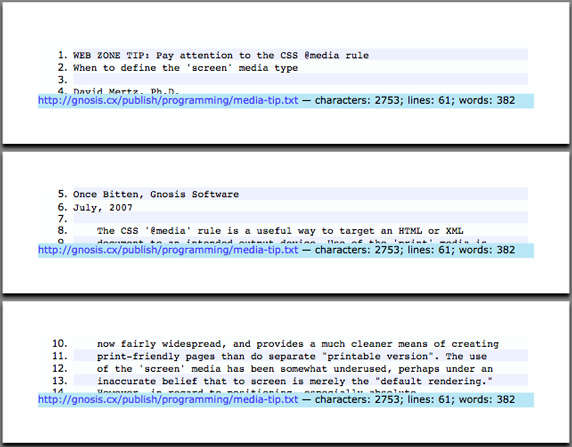Click the 'WEB ZONE TIP' title line

coord(221,55)
